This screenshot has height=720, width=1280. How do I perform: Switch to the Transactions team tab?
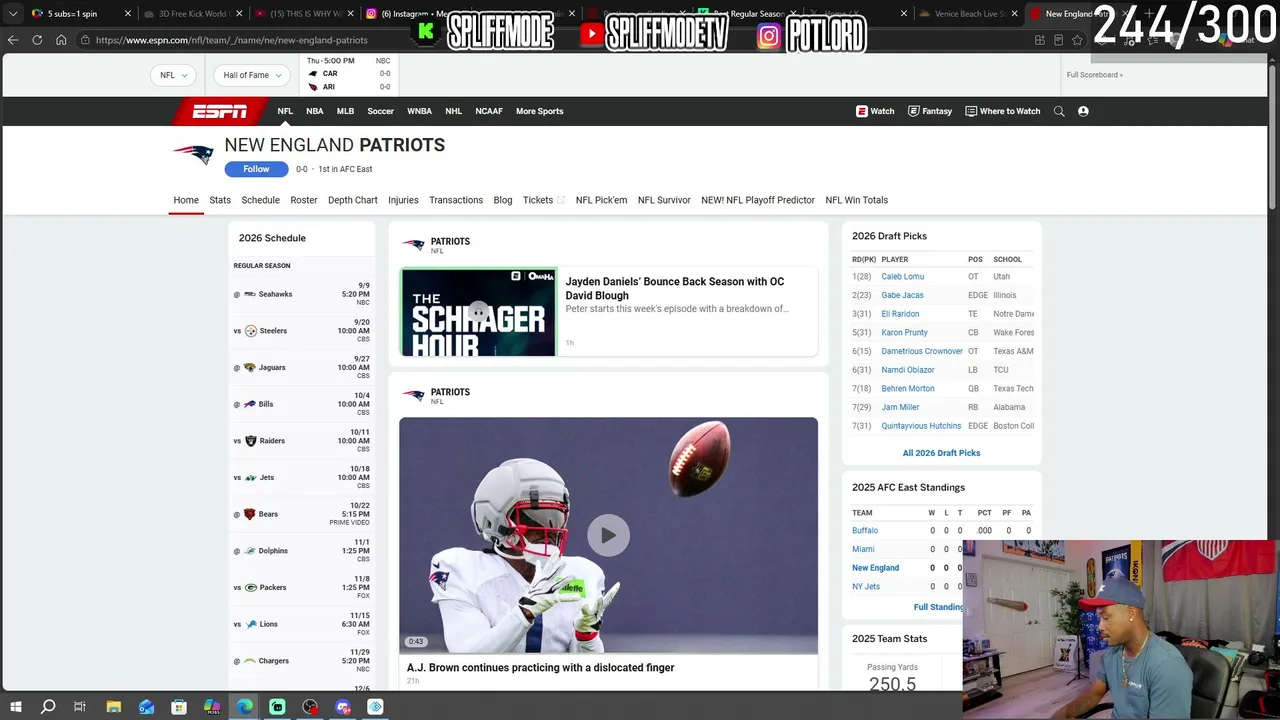pos(456,200)
